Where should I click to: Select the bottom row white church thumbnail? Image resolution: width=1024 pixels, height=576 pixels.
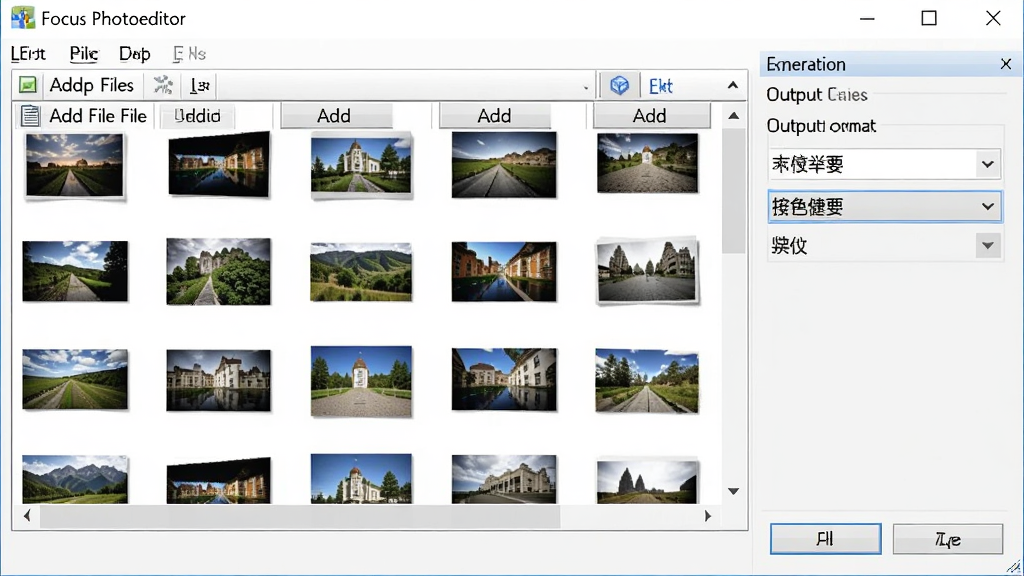(361, 479)
